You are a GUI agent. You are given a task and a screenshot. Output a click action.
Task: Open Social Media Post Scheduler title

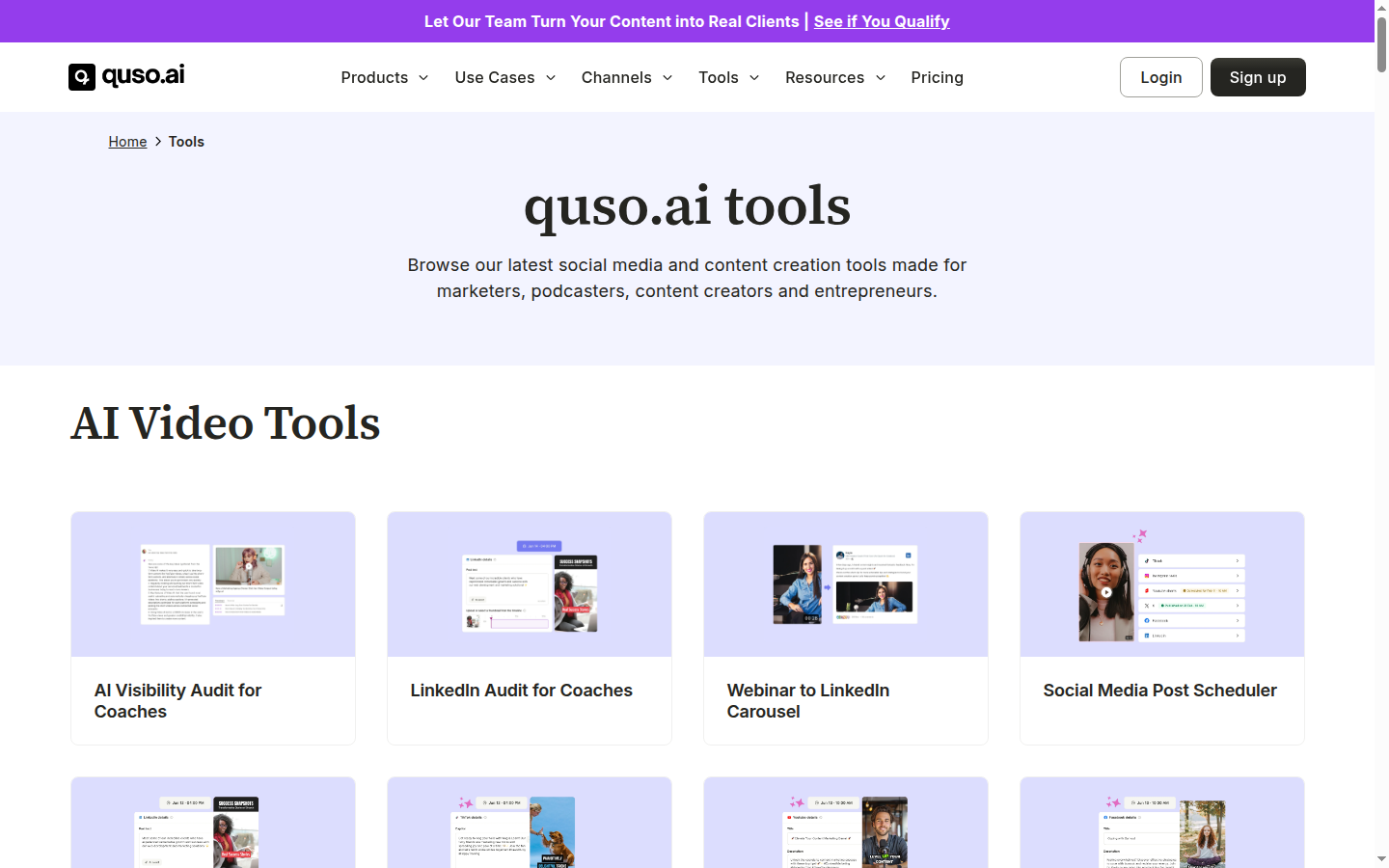tap(1160, 691)
